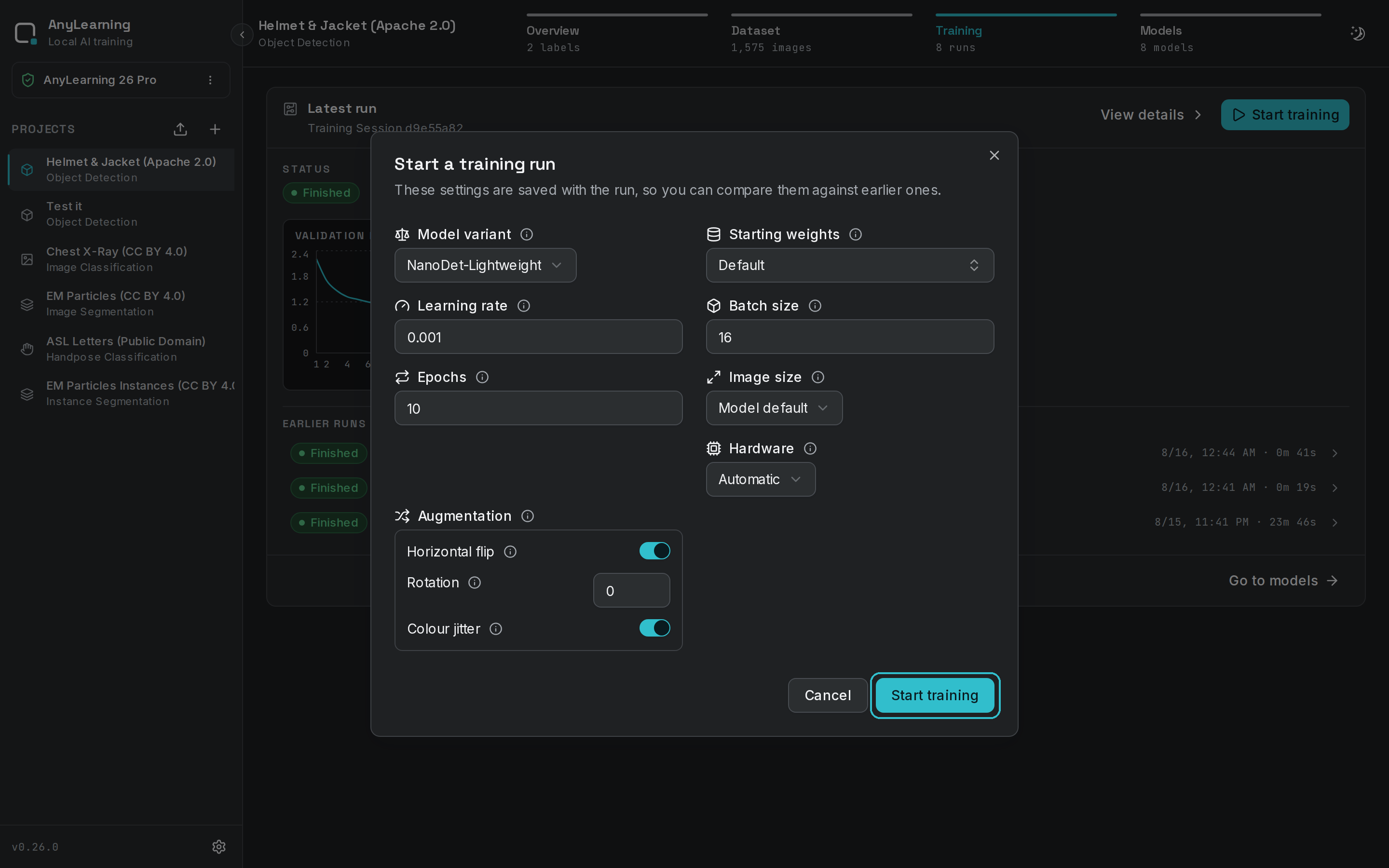Switch to the Models tab

click(x=1231, y=34)
